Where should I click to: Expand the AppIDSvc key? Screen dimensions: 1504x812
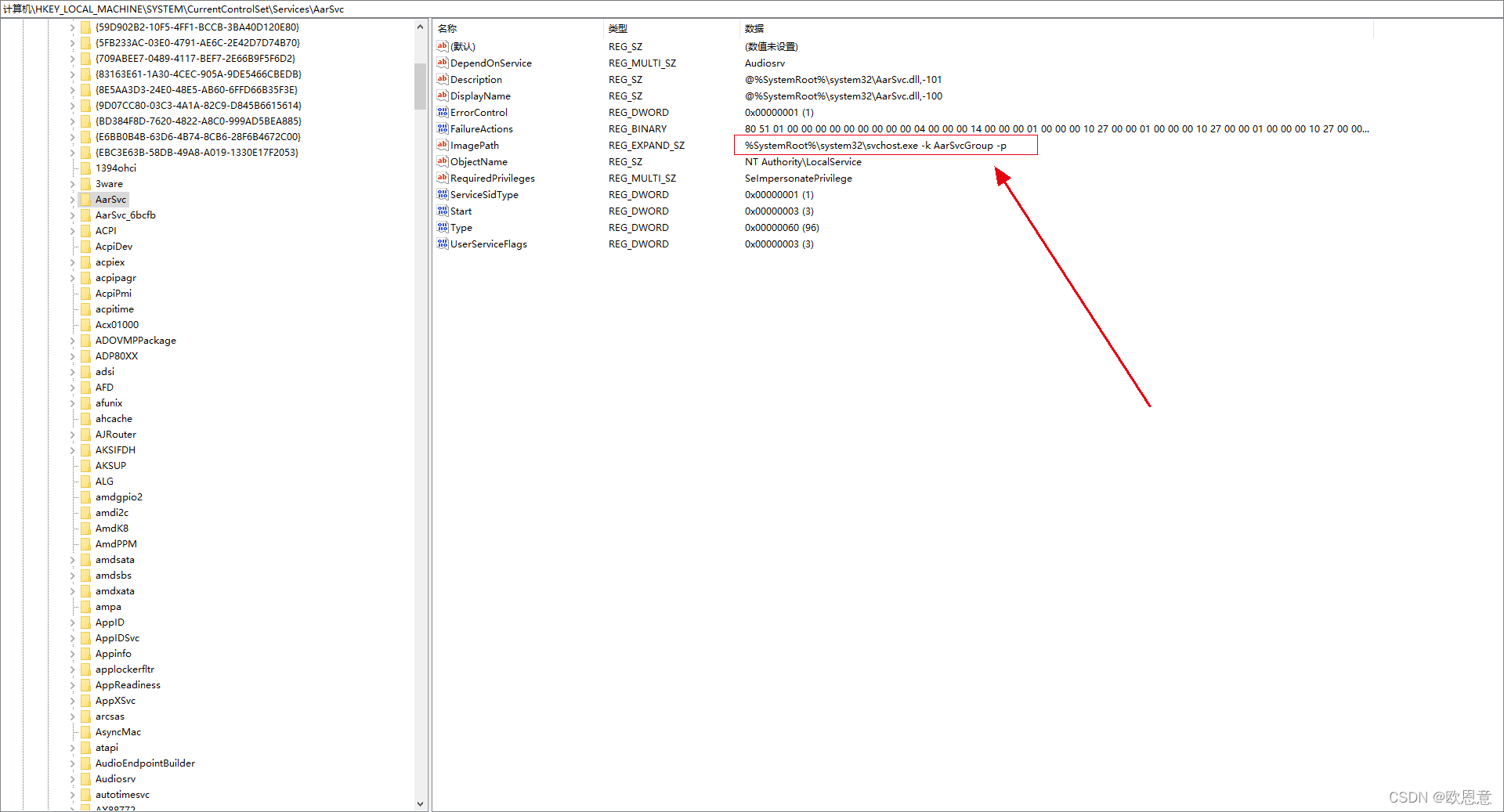(x=72, y=638)
